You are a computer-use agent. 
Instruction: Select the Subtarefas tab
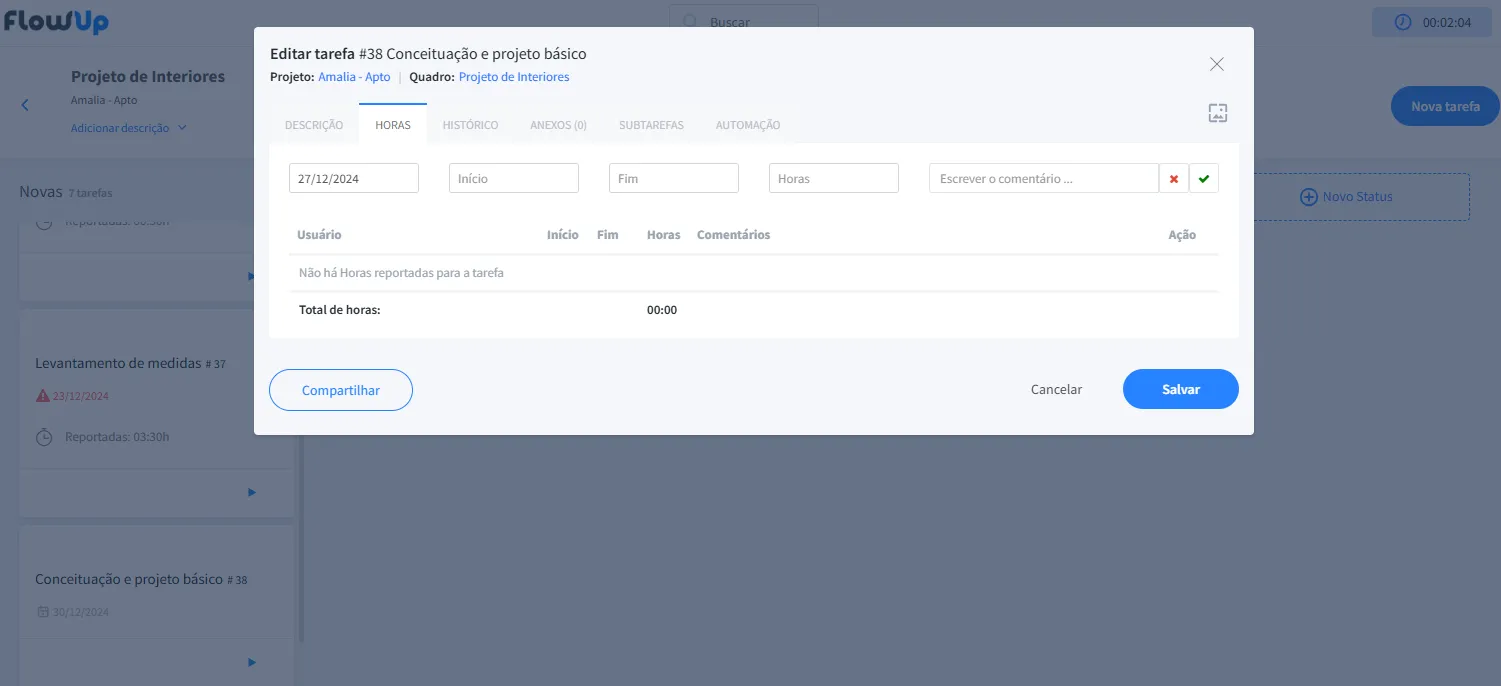(x=651, y=125)
